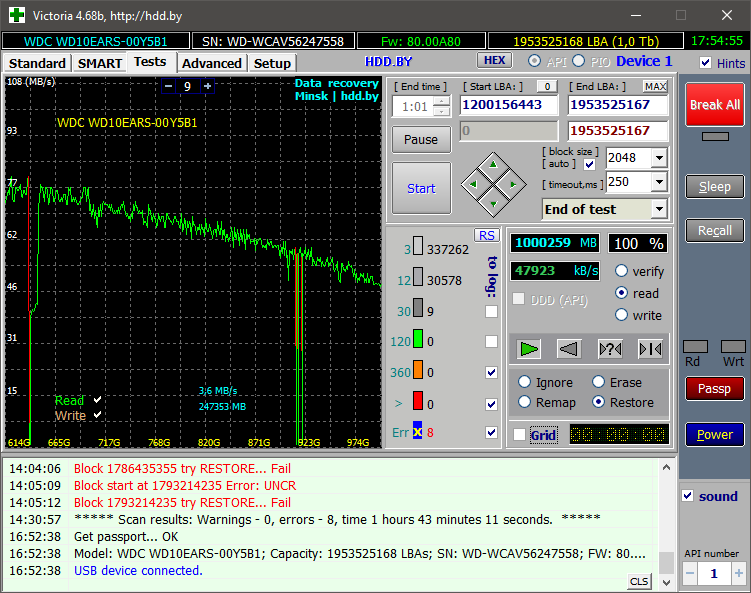The height and width of the screenshot is (593, 751).
Task: Click the reverse scan direction icon
Action: 569,349
